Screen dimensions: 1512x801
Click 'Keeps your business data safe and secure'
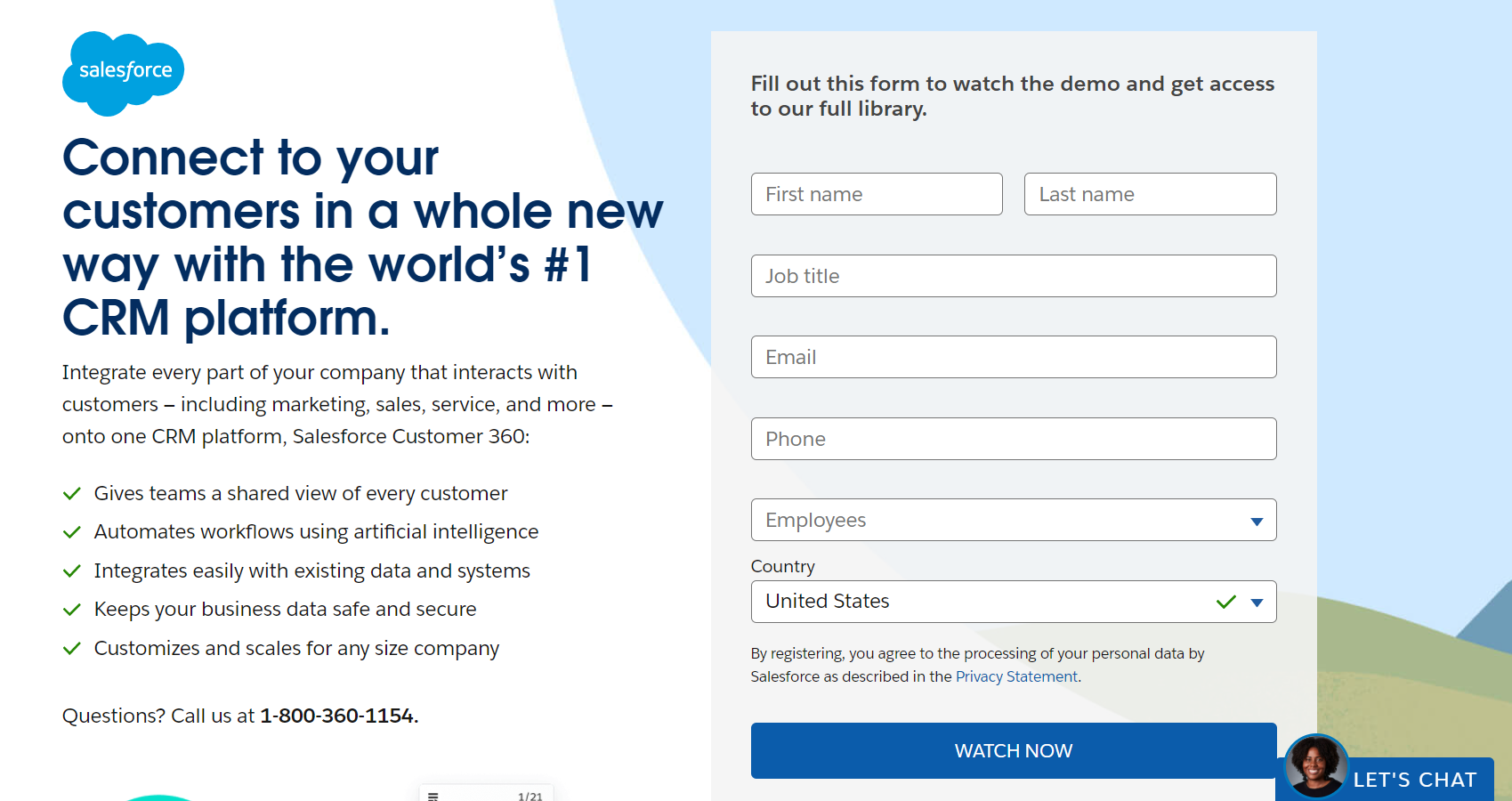[286, 609]
